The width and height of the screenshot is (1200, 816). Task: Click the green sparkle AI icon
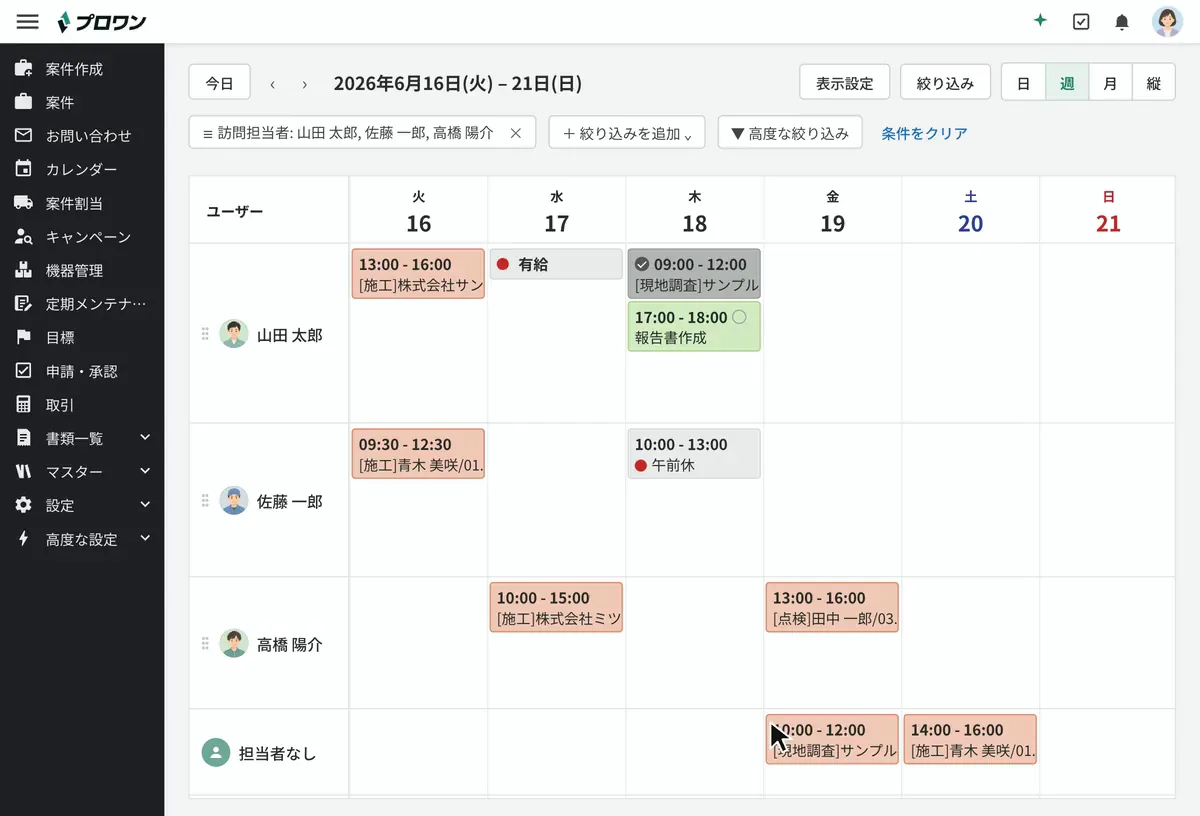click(1040, 21)
